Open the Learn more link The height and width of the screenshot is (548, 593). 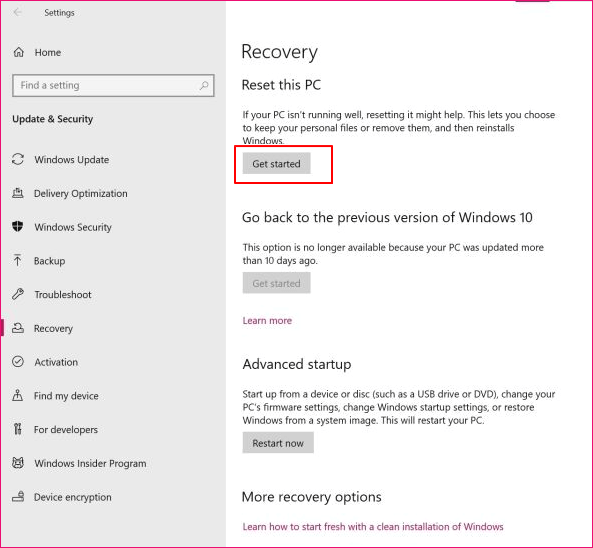click(x=267, y=321)
